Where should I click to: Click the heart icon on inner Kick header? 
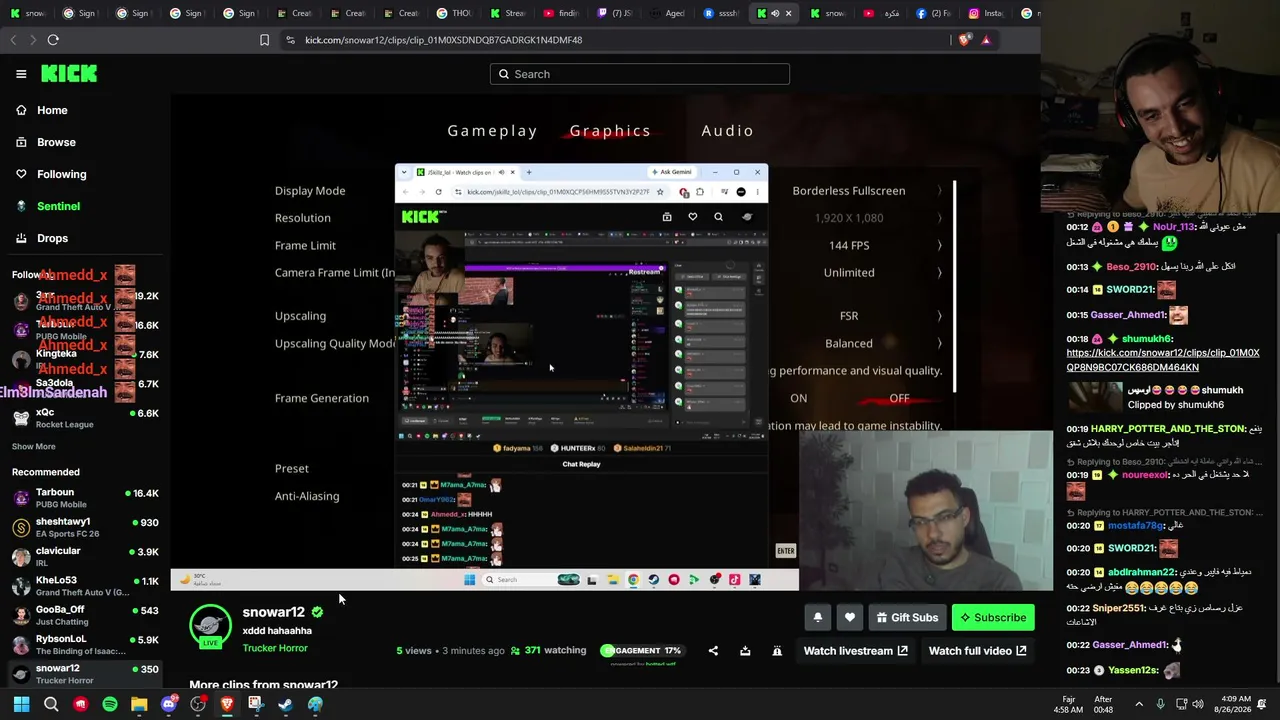[692, 217]
